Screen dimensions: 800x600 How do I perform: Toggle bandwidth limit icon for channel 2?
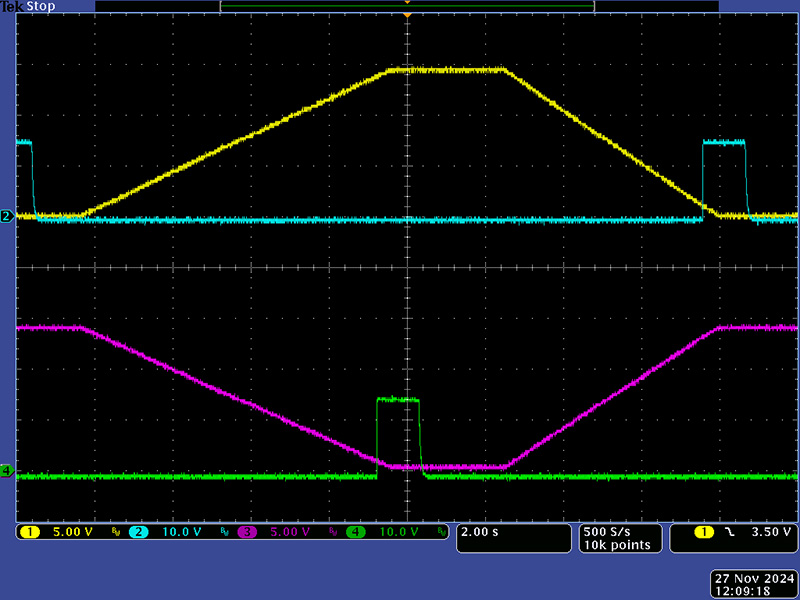click(223, 533)
